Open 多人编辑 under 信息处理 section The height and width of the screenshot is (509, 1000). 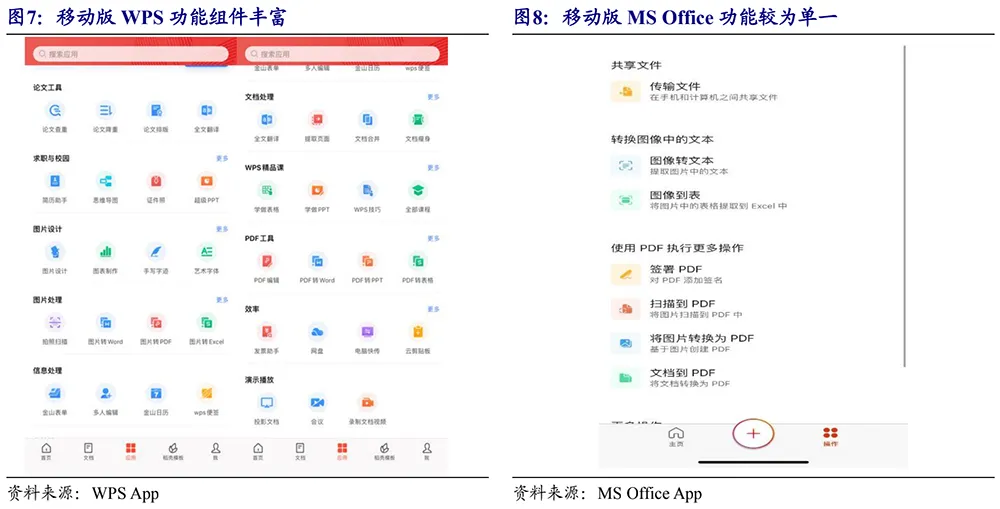click(x=105, y=394)
